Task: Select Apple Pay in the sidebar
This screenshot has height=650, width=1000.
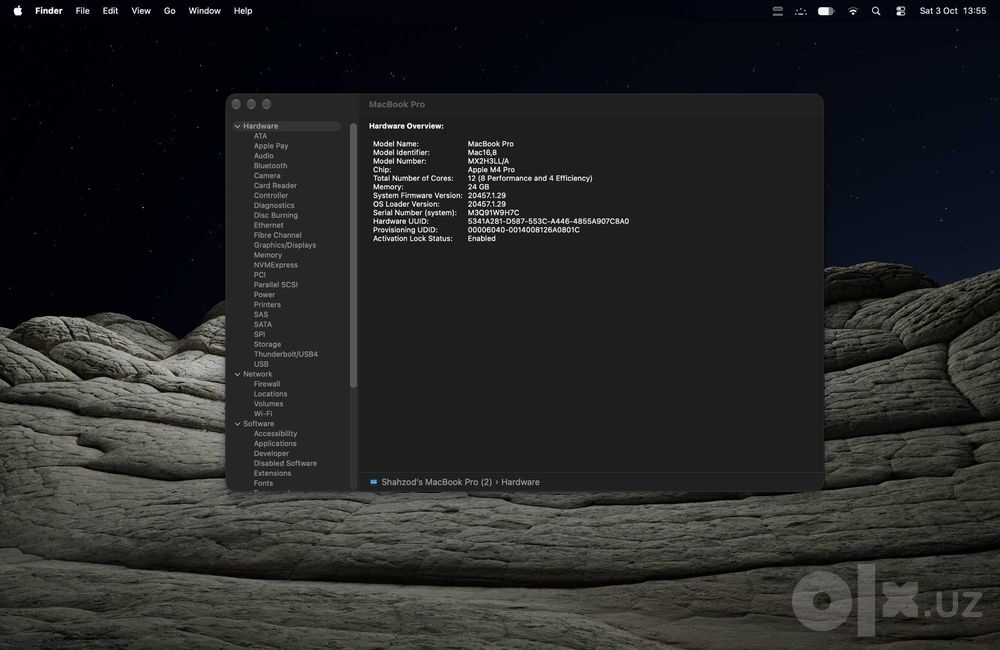Action: coord(271,146)
